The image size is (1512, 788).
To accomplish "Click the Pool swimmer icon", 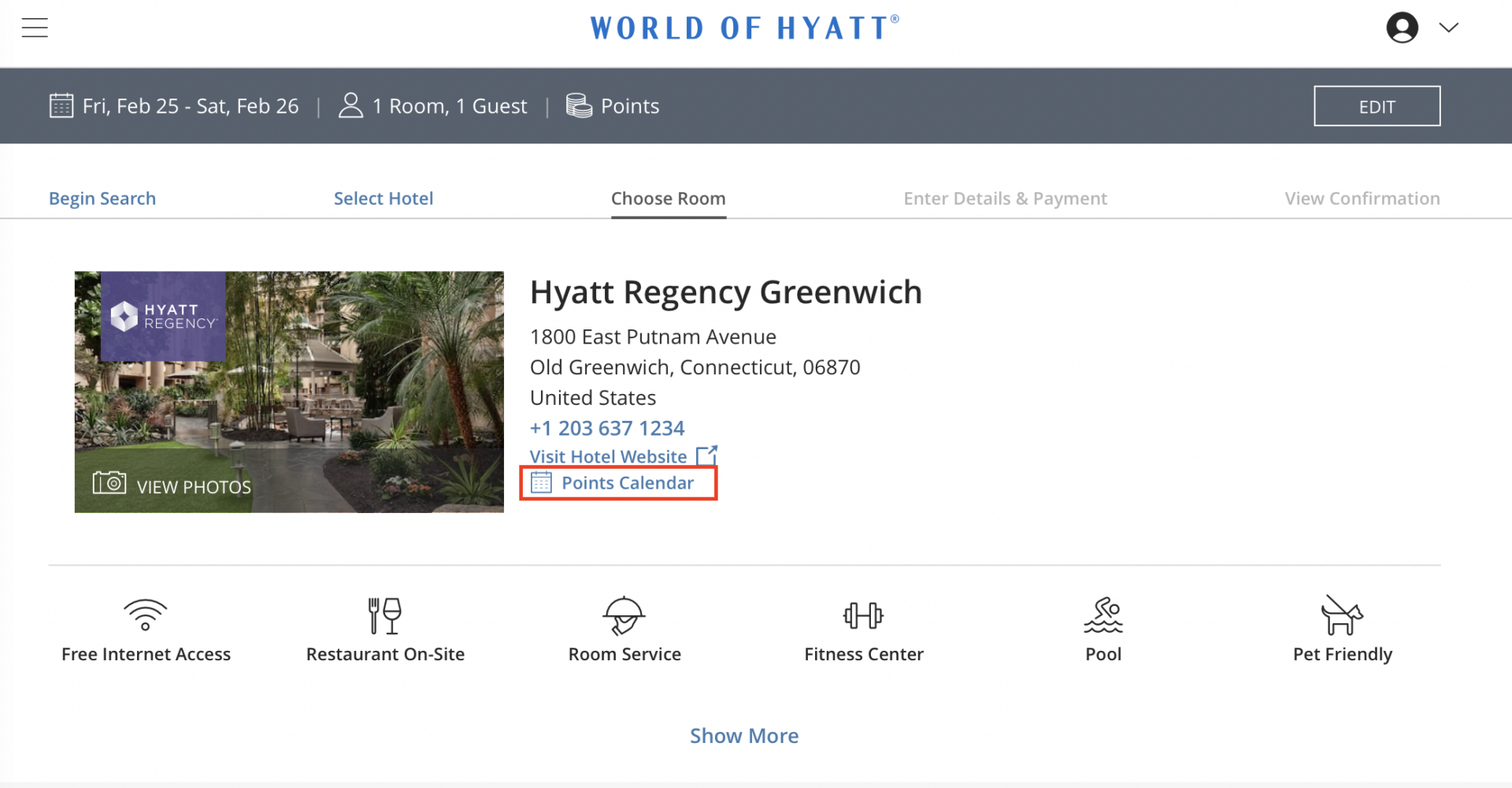I will (1103, 615).
